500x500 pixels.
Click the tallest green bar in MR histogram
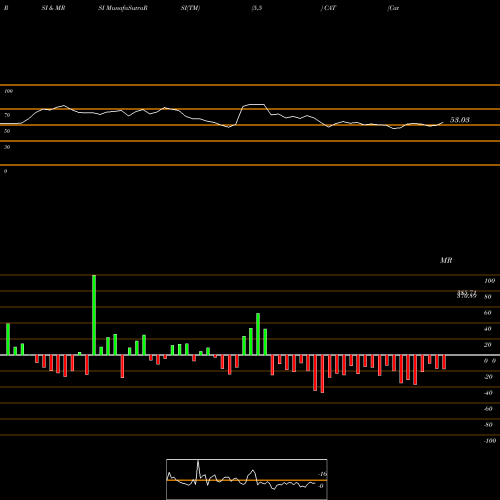click(94, 315)
